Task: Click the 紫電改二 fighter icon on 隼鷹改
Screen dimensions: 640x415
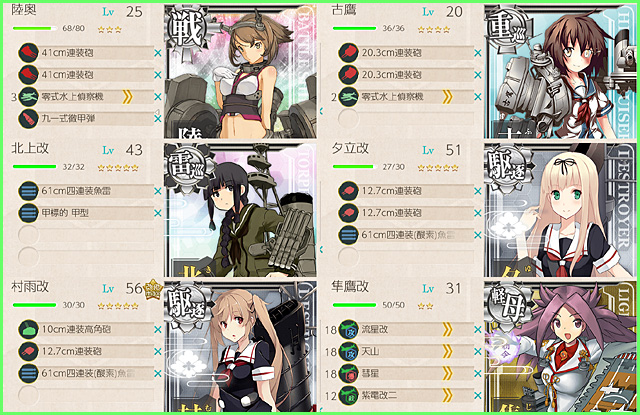Action: click(x=348, y=395)
